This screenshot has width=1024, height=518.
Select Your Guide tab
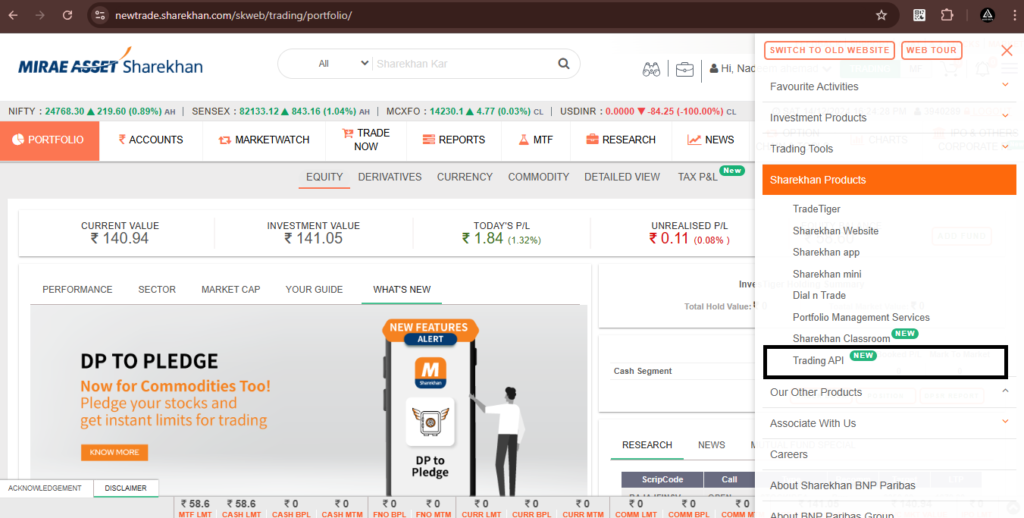[314, 289]
